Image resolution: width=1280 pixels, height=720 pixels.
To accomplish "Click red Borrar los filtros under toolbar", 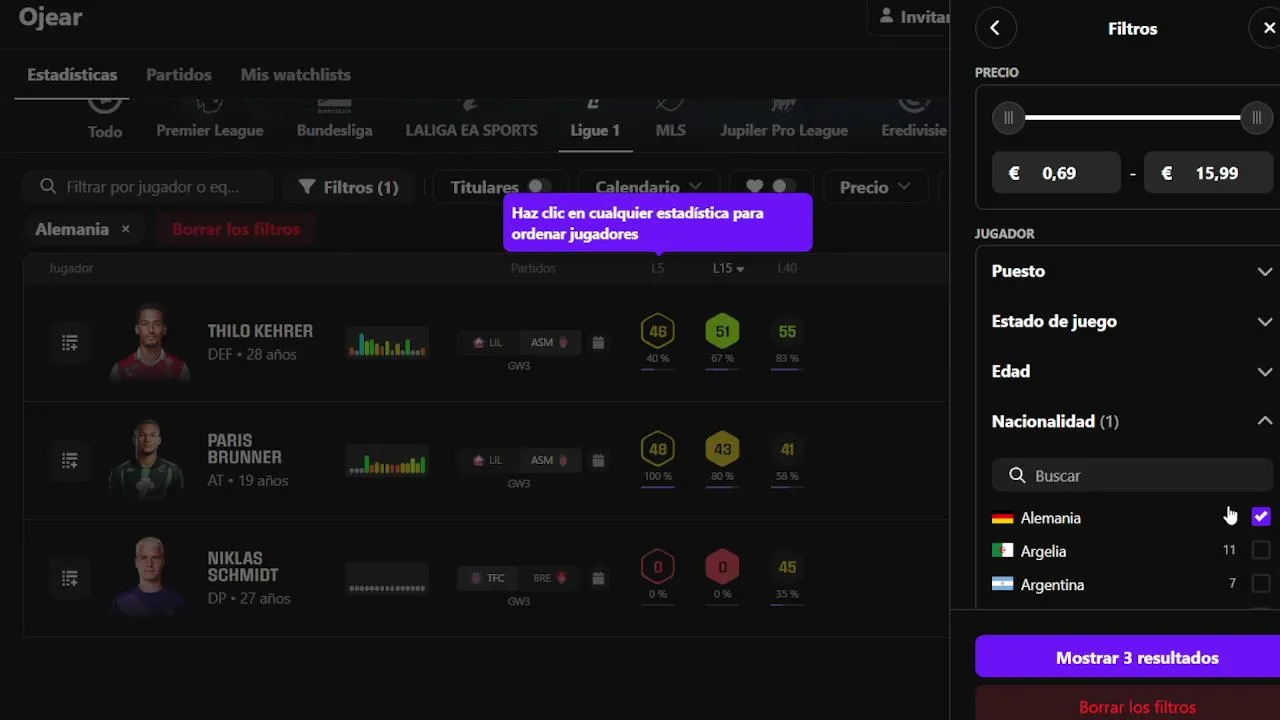I will click(236, 229).
